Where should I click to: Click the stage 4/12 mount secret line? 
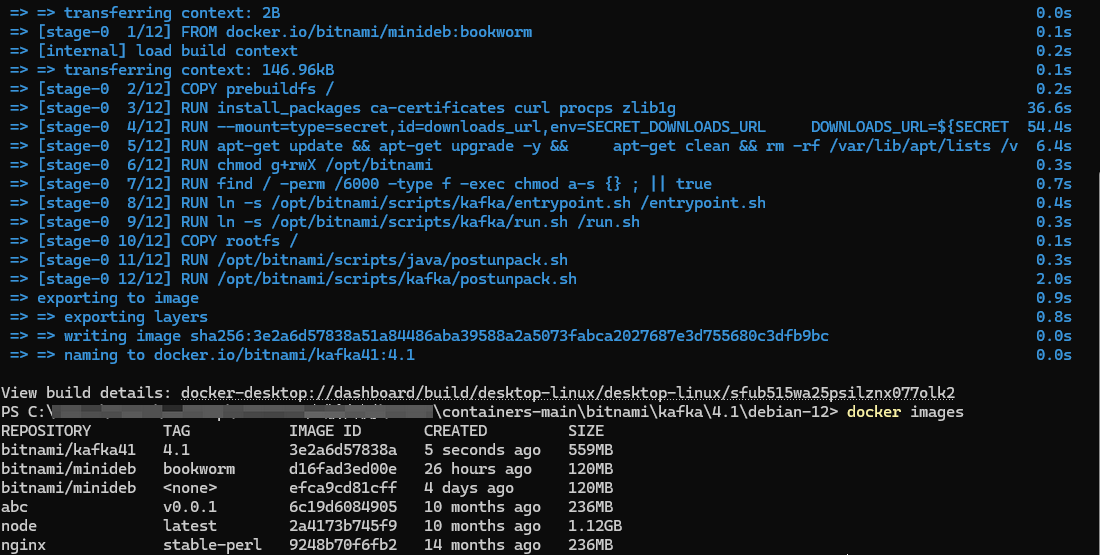coord(509,128)
